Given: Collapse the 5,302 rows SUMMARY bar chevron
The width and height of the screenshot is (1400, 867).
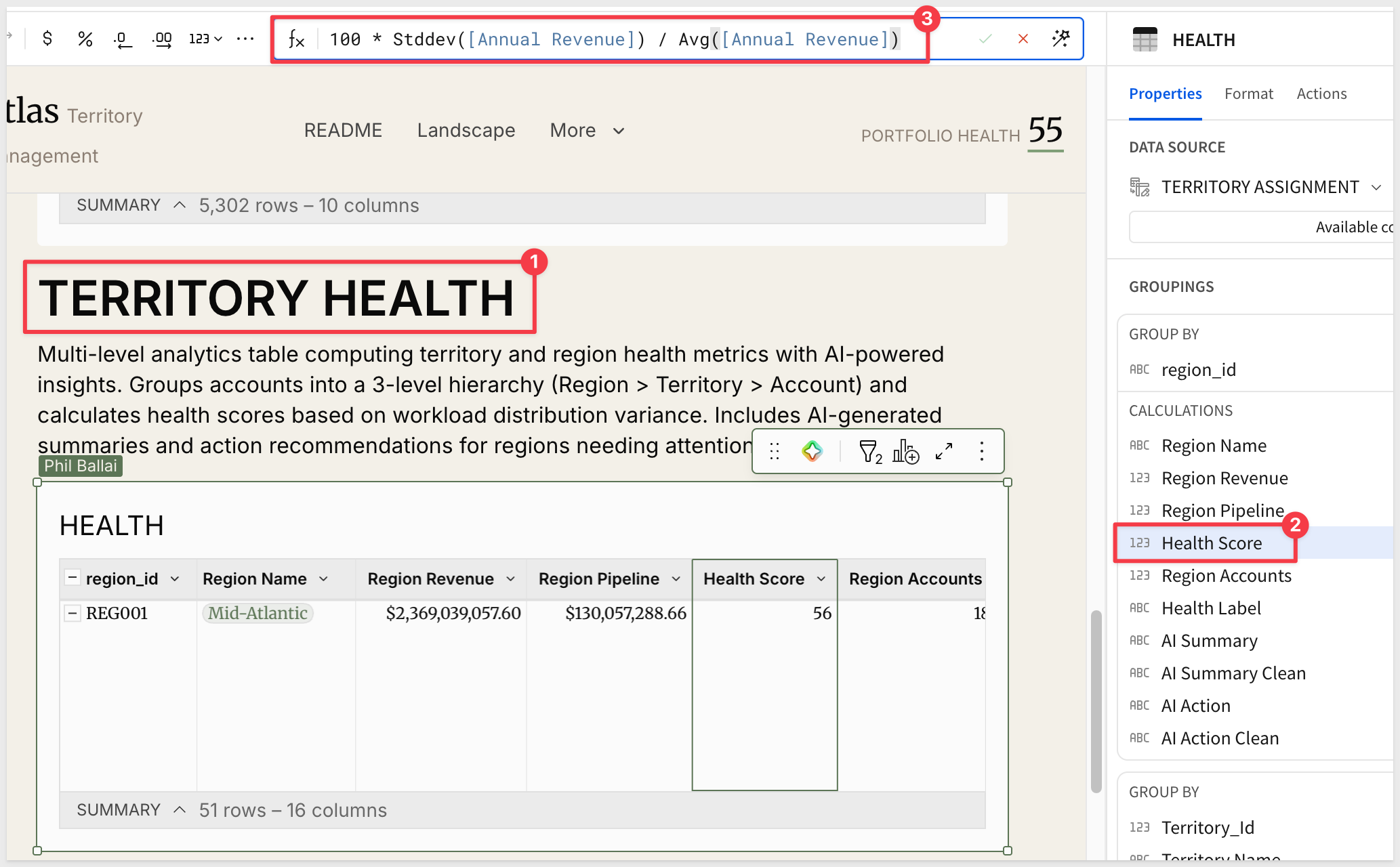Looking at the screenshot, I should (x=180, y=205).
